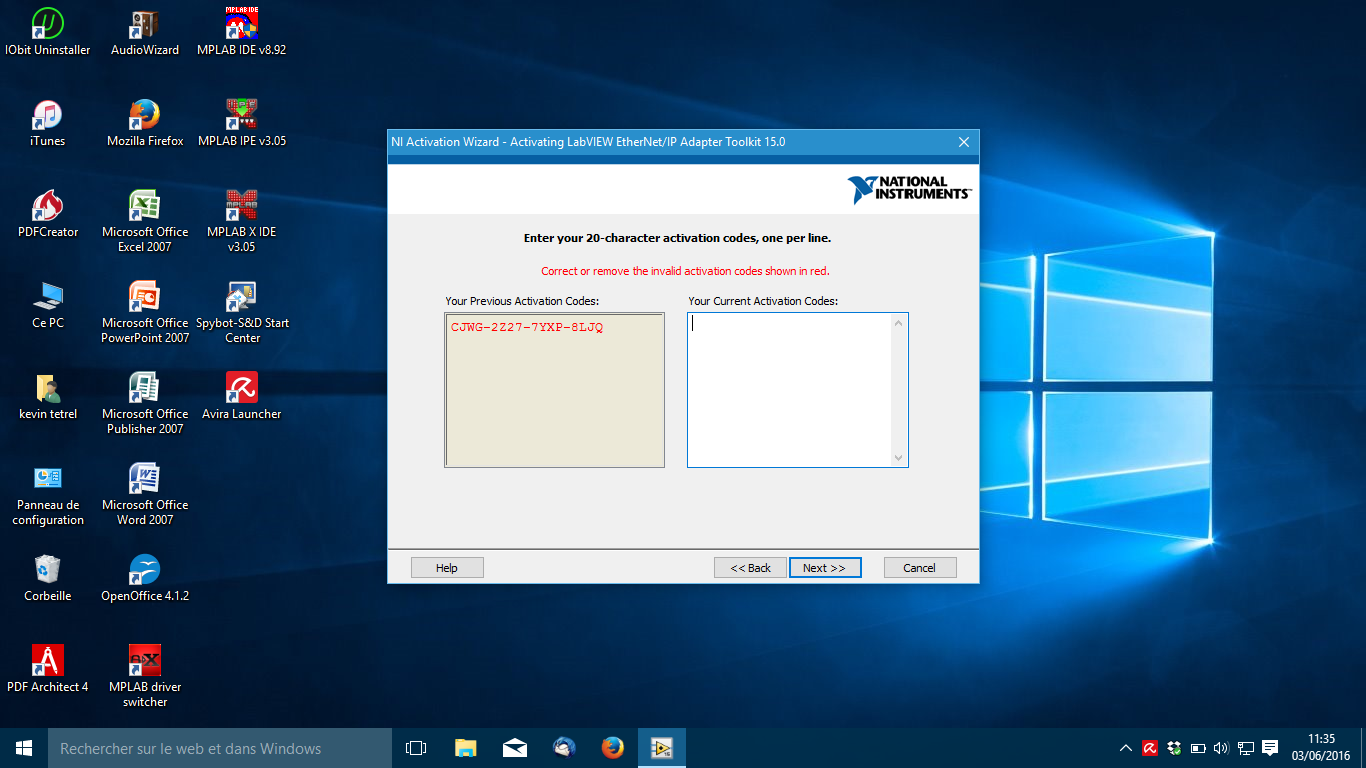The width and height of the screenshot is (1366, 768).
Task: Open Firefox from the taskbar
Action: pos(612,748)
